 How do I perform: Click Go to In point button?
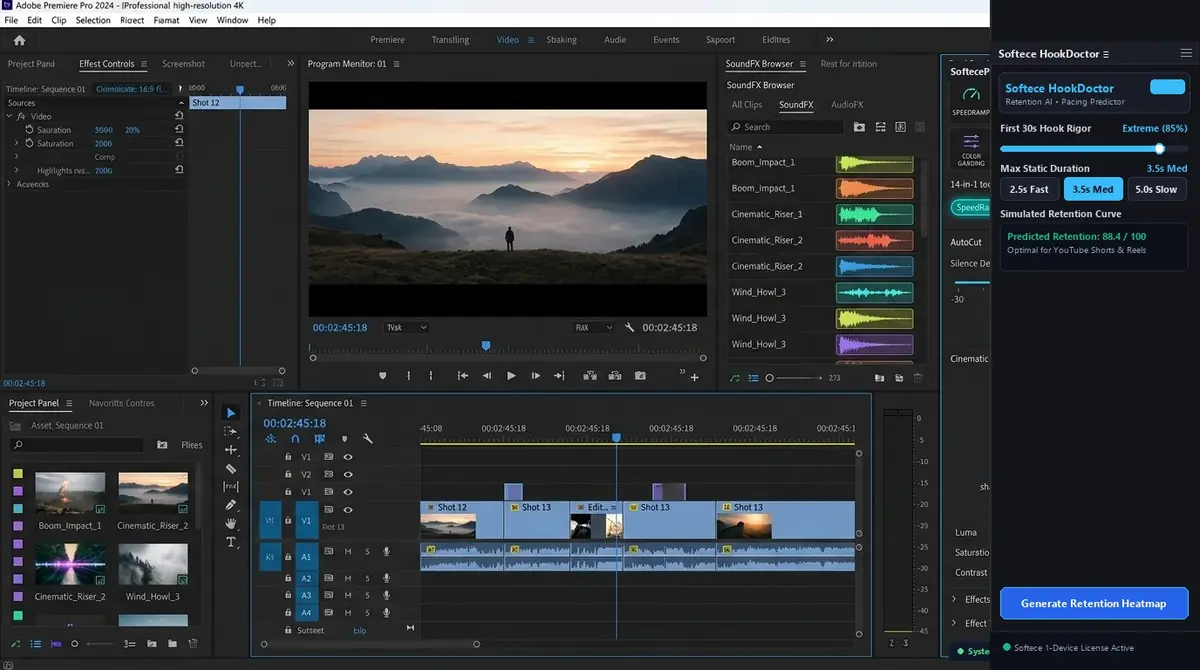coord(463,376)
